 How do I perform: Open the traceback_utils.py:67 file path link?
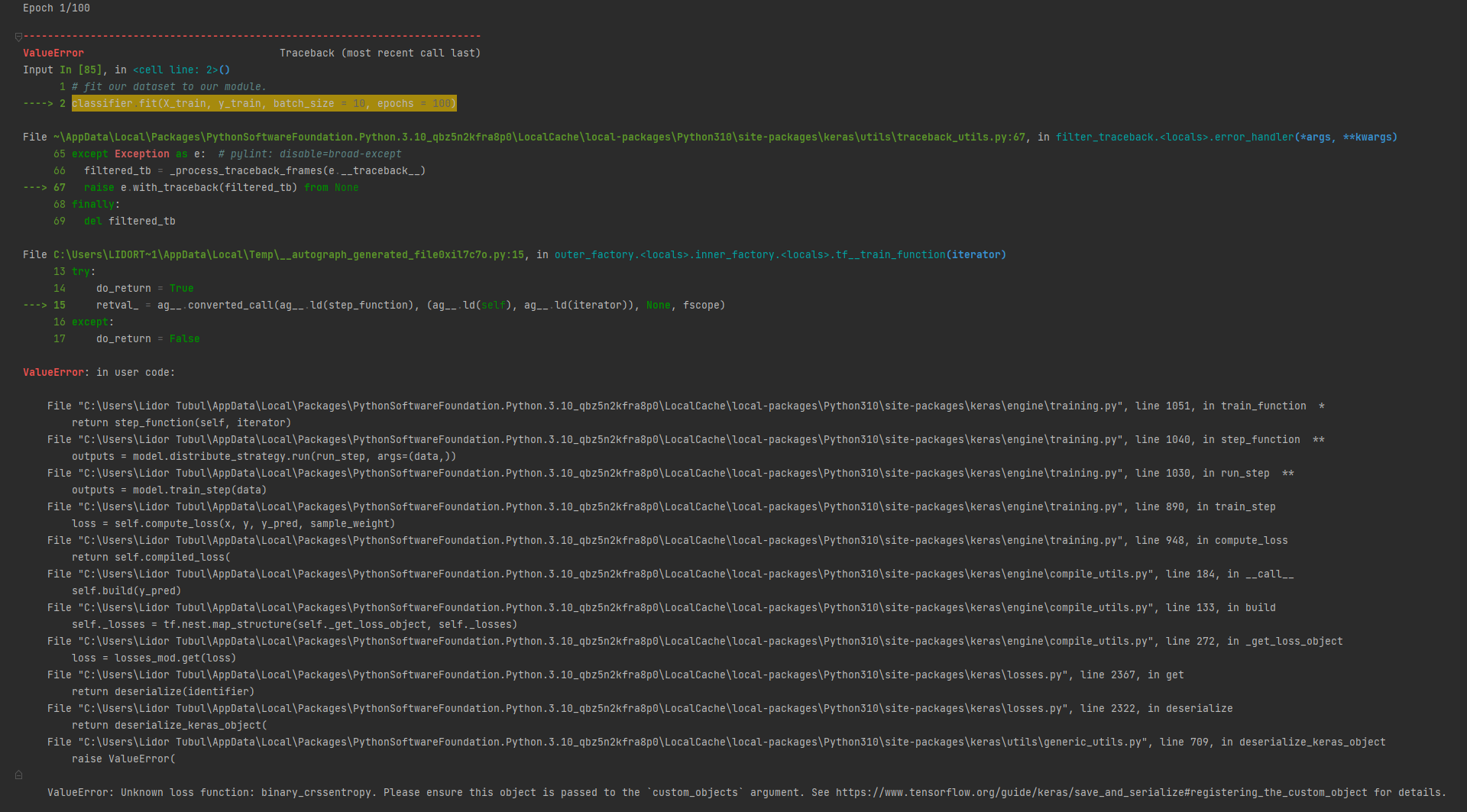point(539,137)
